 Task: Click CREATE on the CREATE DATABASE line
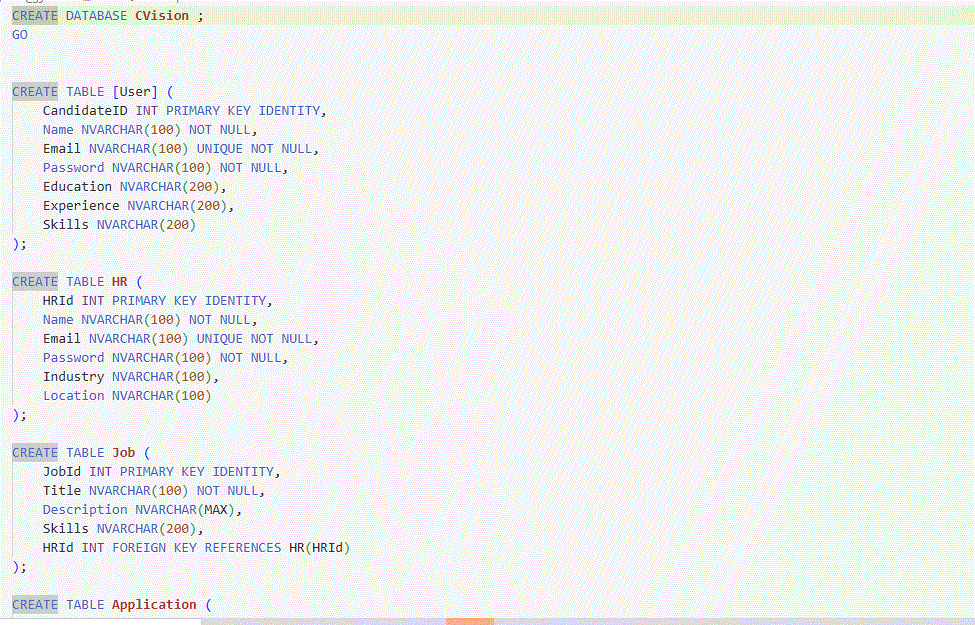pyautogui.click(x=35, y=16)
